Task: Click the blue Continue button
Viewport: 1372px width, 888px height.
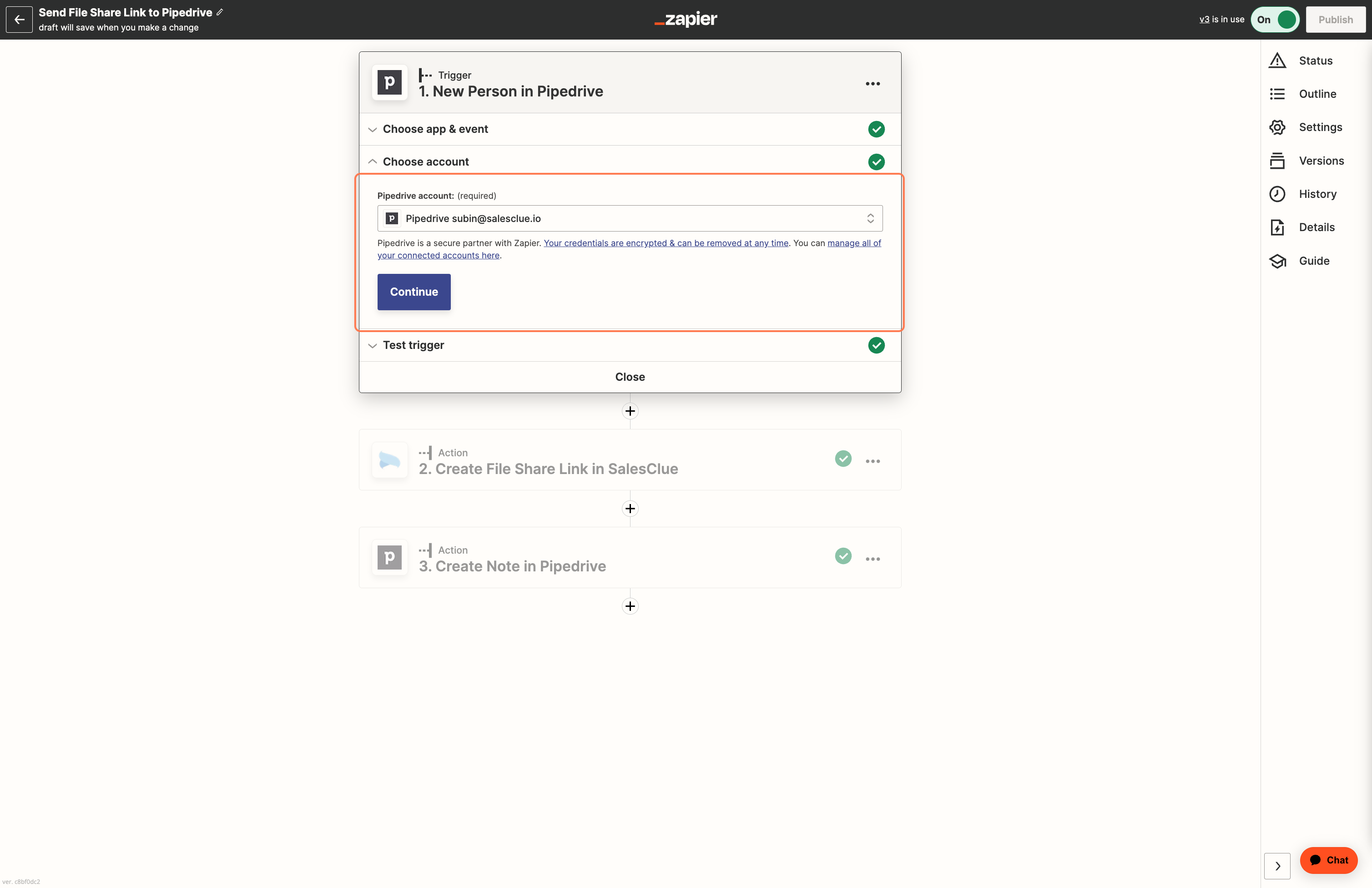Action: pyautogui.click(x=414, y=292)
